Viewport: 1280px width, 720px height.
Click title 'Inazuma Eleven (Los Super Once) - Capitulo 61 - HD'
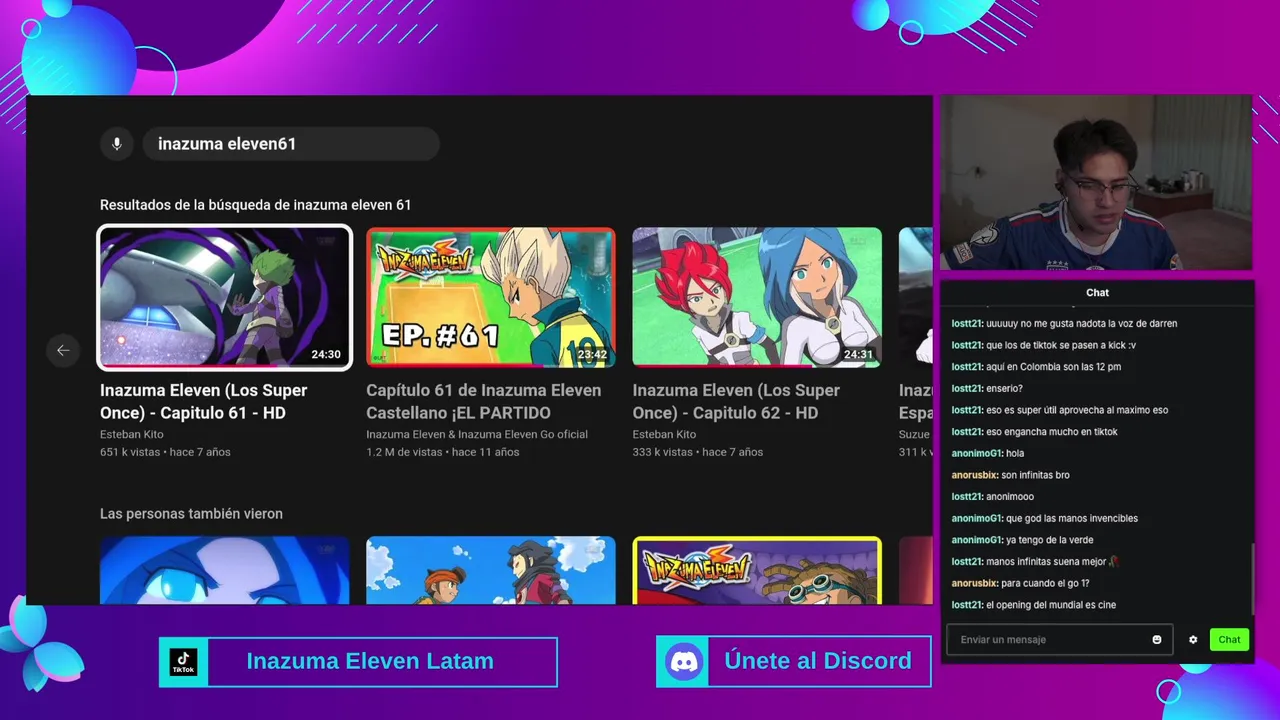point(204,401)
